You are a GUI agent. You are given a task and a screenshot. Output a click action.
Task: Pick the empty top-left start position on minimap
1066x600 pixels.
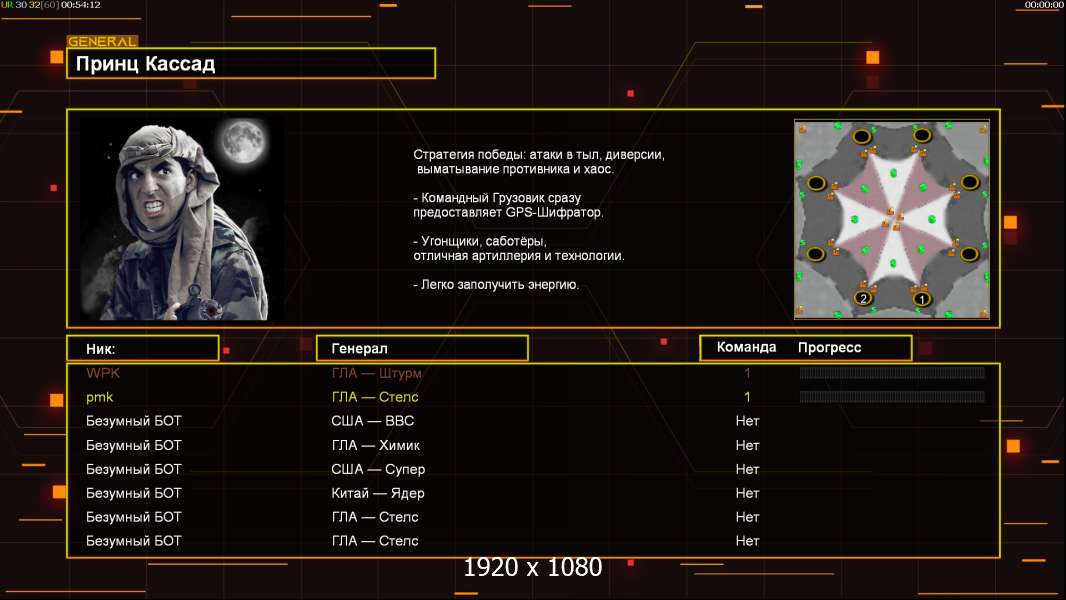click(862, 136)
